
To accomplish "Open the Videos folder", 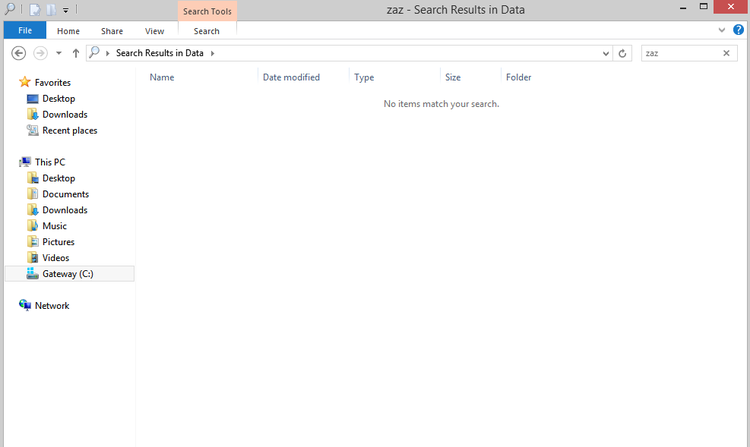I will (x=55, y=258).
